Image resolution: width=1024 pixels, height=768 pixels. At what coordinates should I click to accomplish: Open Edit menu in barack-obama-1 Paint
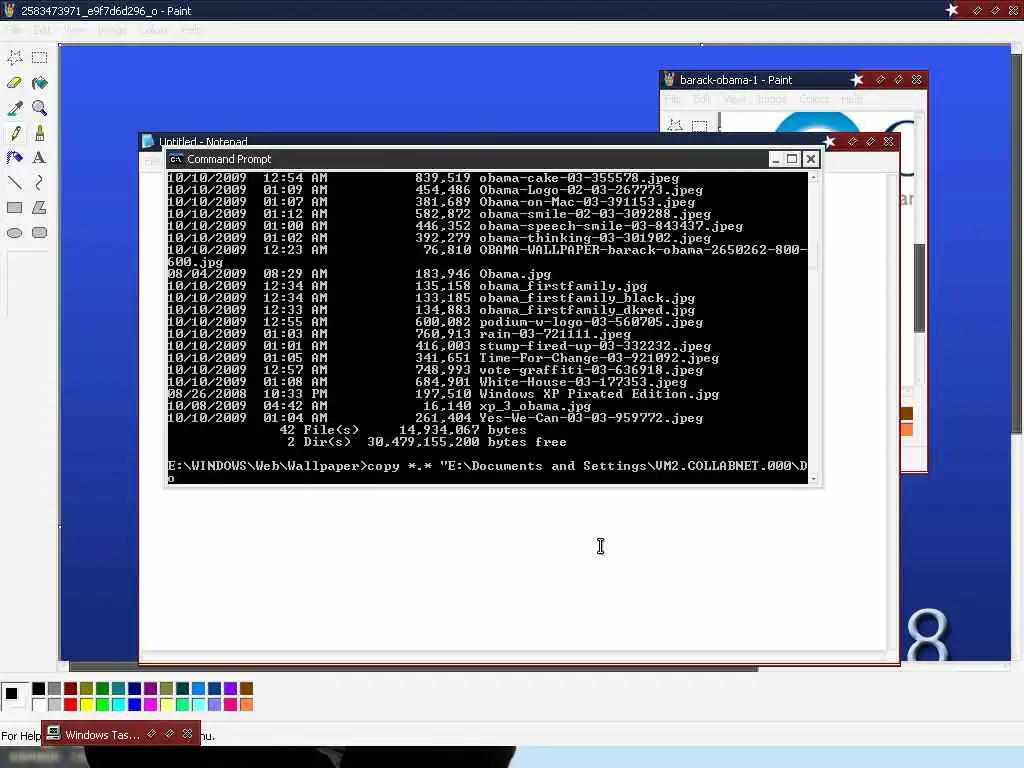tap(702, 99)
